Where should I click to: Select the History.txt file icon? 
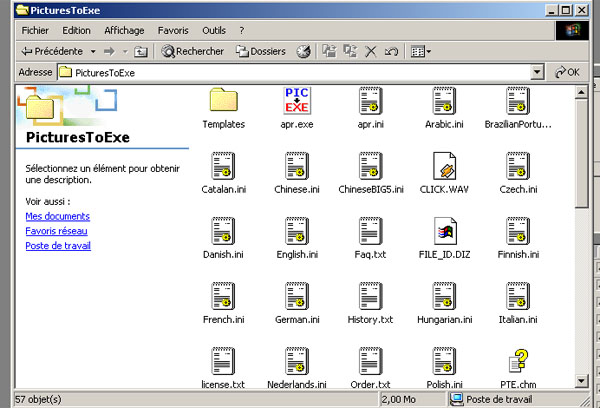[370, 296]
